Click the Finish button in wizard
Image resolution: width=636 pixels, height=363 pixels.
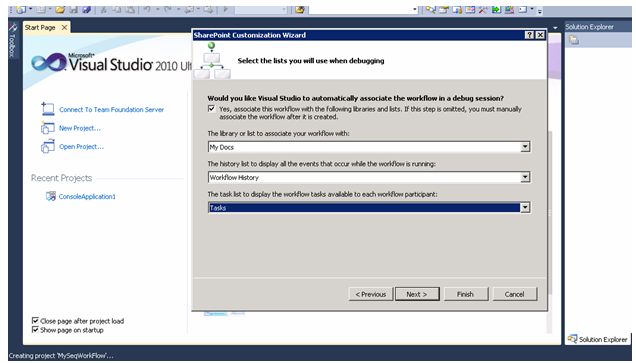click(x=466, y=294)
